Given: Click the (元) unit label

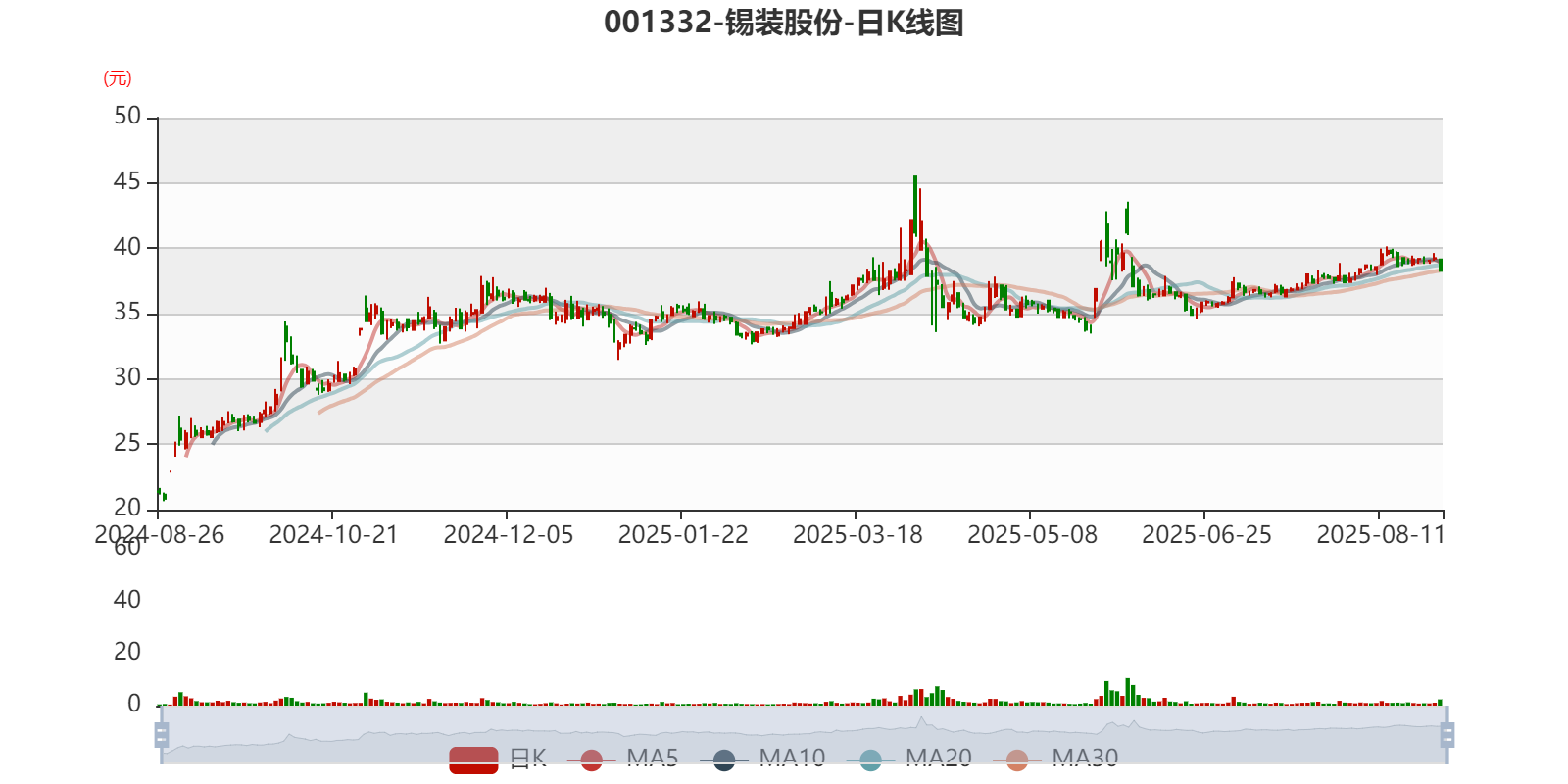Looking at the screenshot, I should 118,78.
